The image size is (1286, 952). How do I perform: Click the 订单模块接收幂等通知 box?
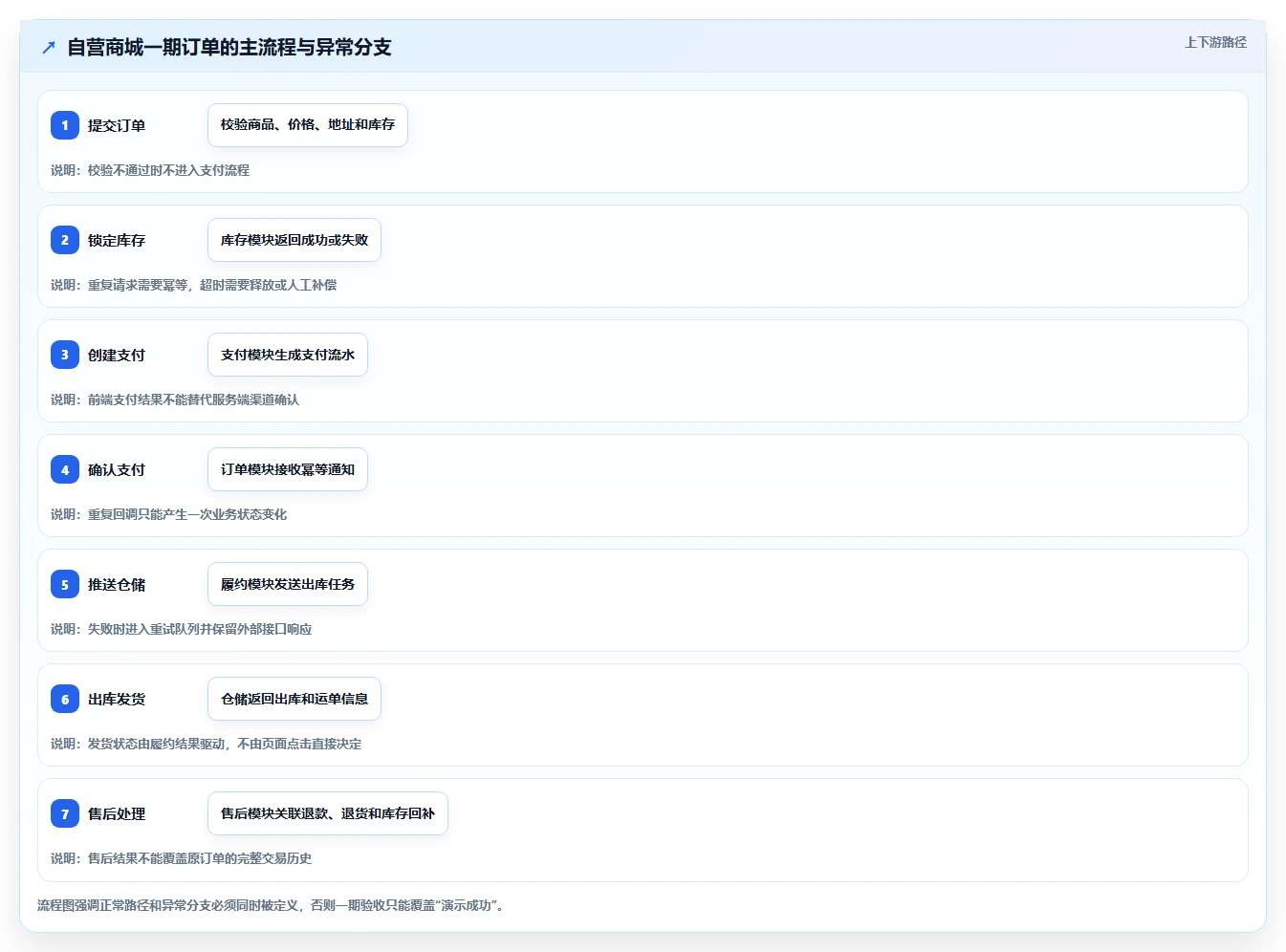point(288,469)
